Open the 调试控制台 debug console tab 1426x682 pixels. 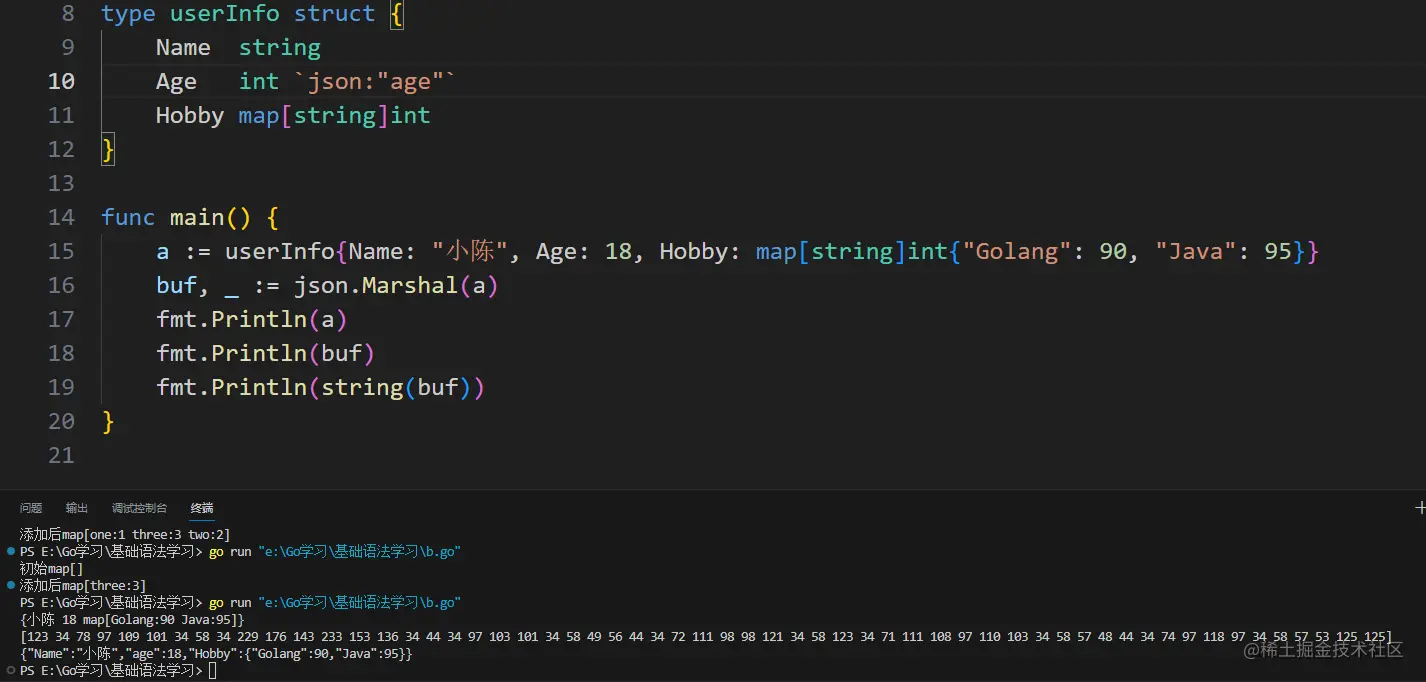140,508
